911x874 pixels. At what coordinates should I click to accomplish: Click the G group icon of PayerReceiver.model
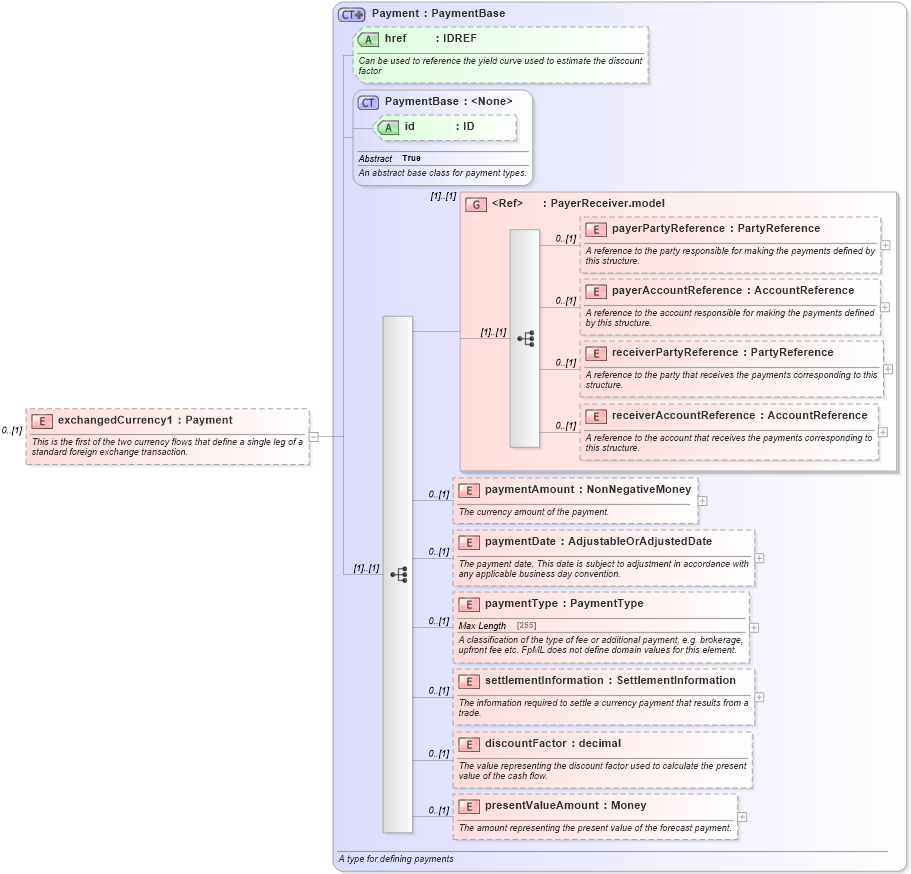point(476,205)
